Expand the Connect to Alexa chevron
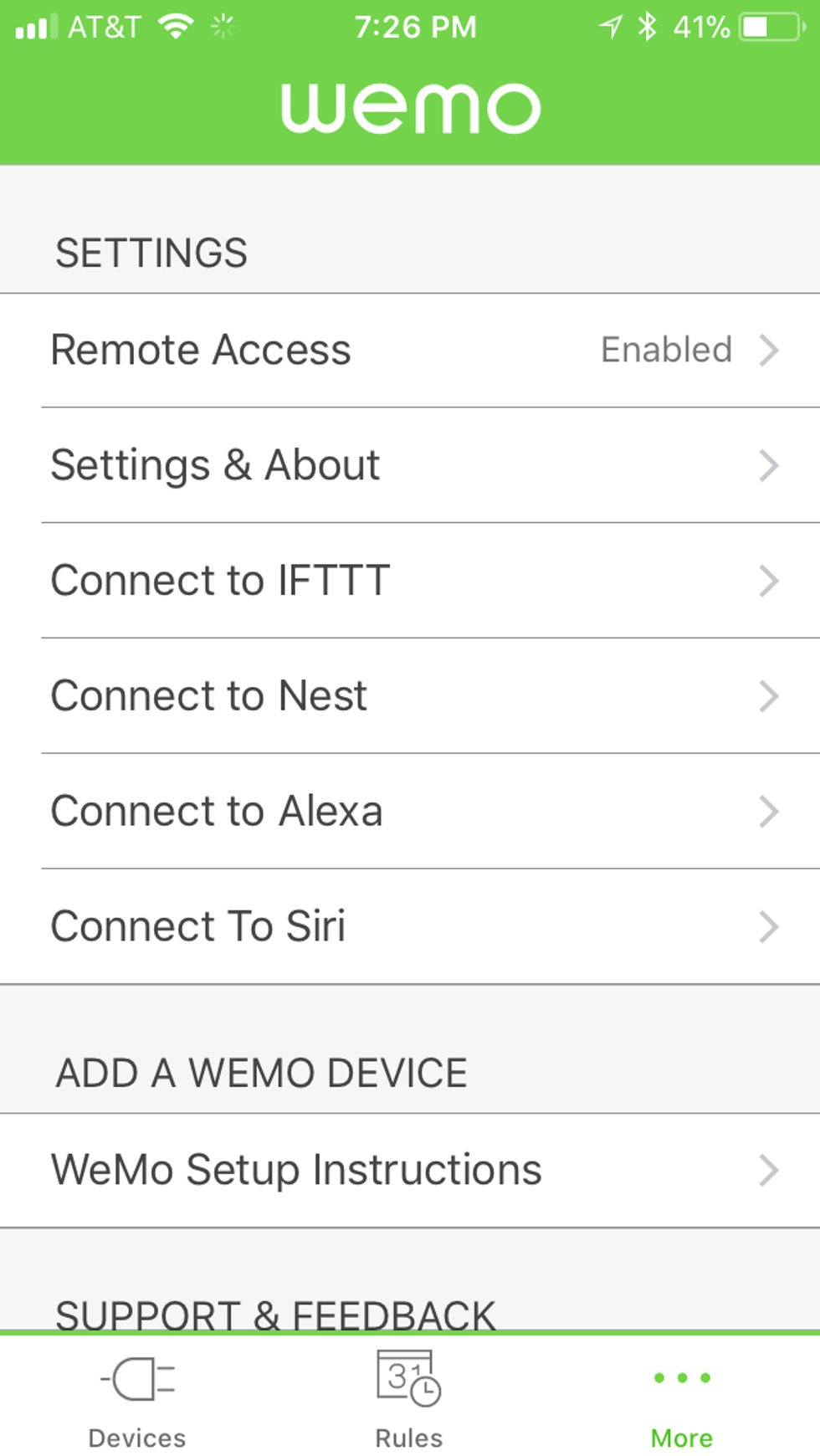This screenshot has height=1456, width=820. tap(769, 812)
